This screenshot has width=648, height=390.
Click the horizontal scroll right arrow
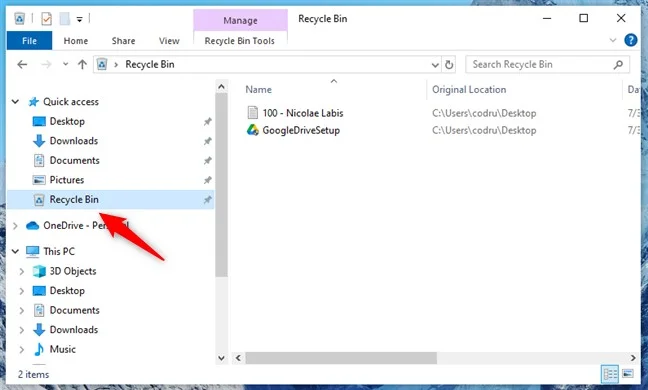point(633,358)
